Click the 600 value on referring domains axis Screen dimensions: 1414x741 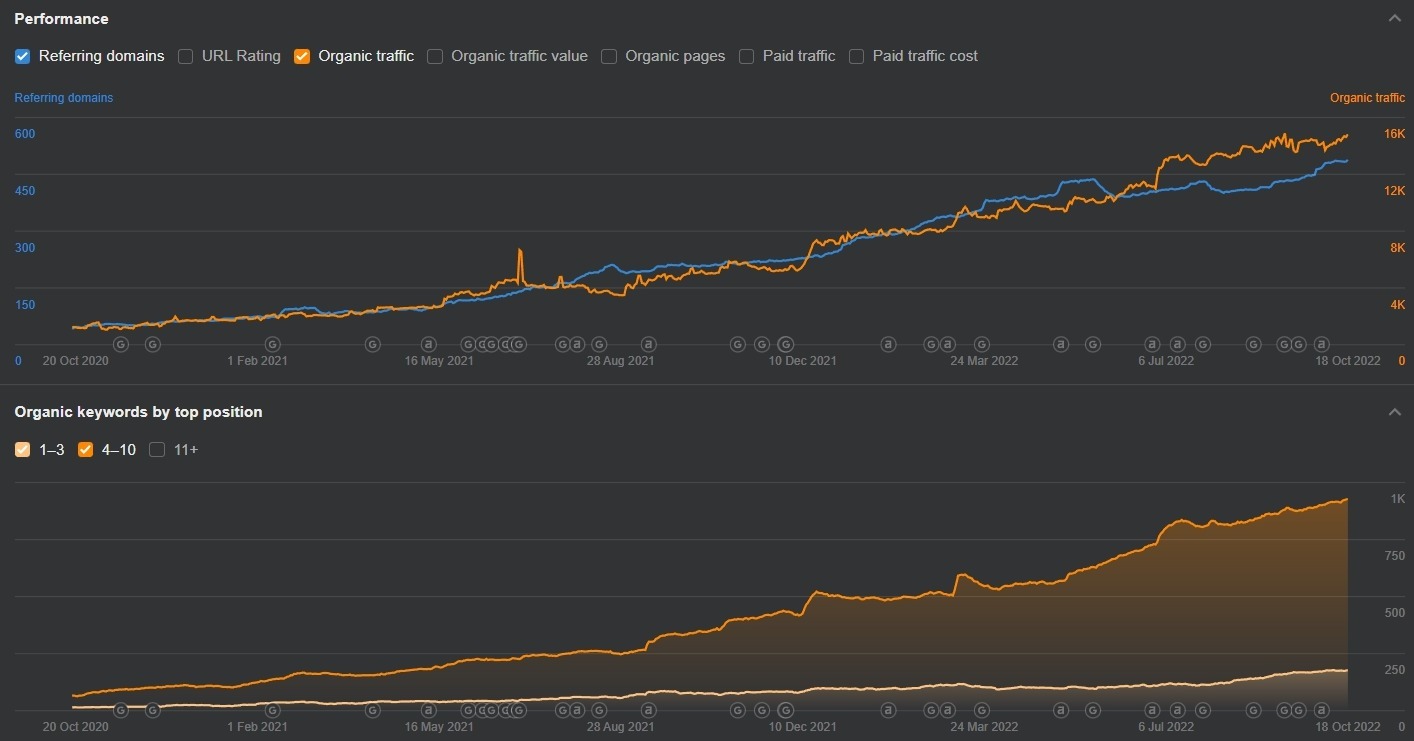(24, 134)
